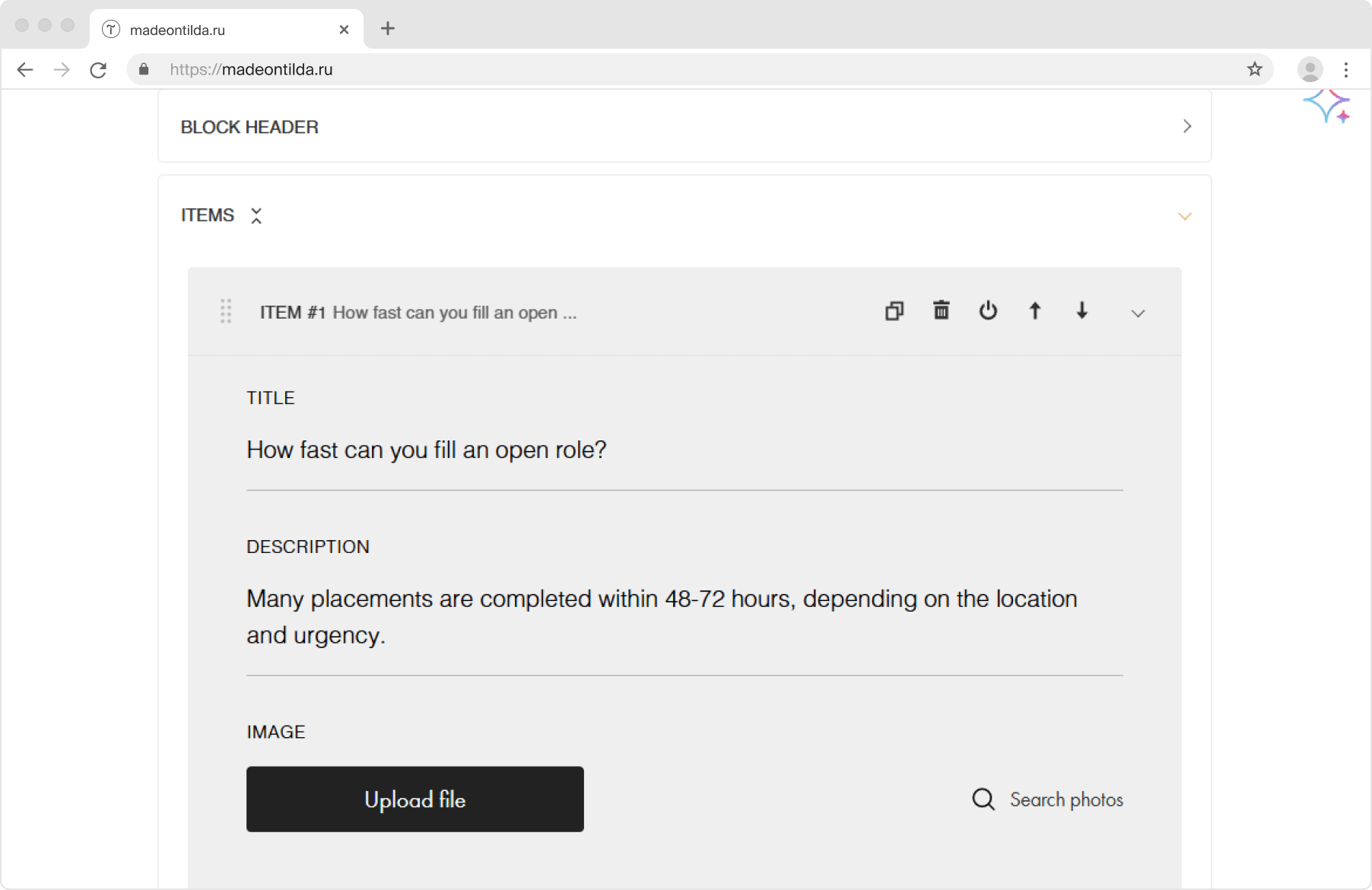Image resolution: width=1372 pixels, height=890 pixels.
Task: Click the ITEMS section heading
Action: point(208,215)
